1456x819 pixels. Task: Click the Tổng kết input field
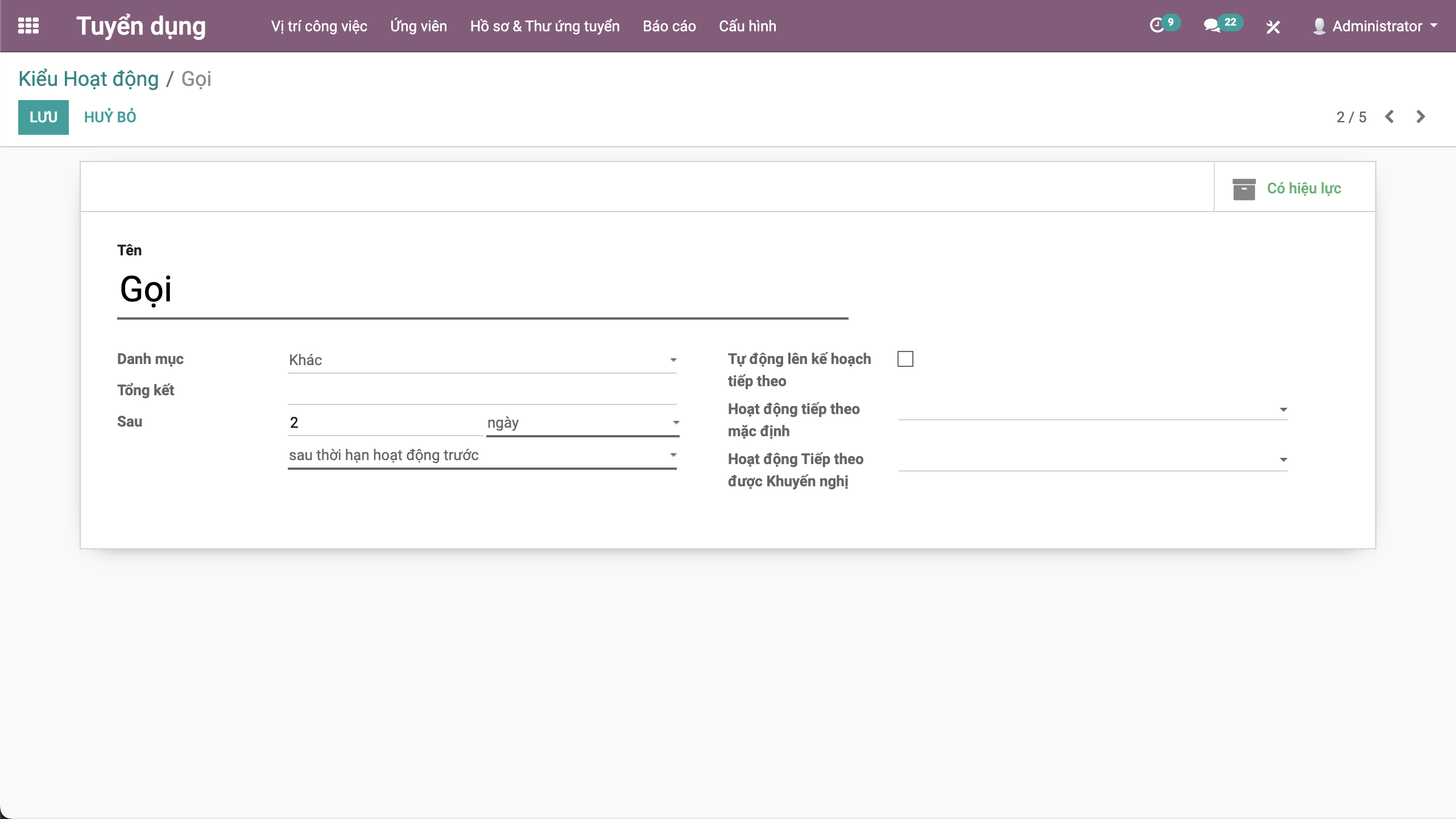[x=482, y=391]
